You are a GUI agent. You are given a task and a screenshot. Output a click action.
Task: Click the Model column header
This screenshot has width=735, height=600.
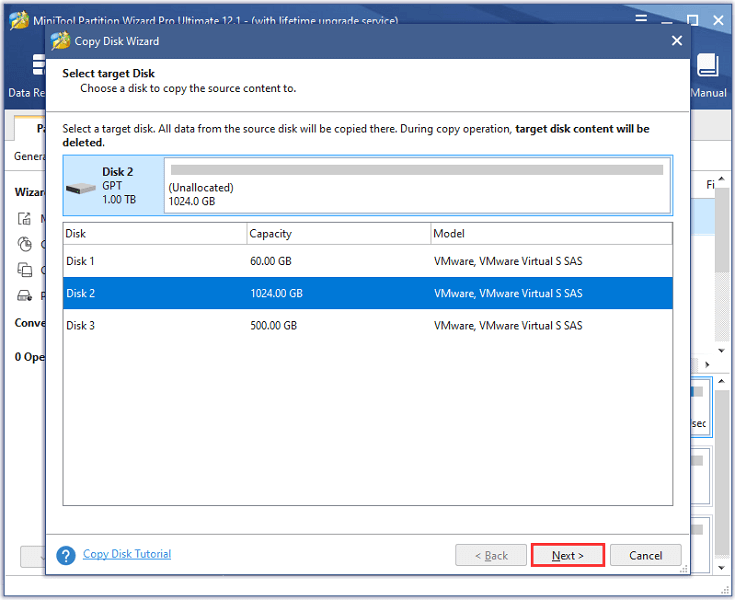tap(550, 233)
